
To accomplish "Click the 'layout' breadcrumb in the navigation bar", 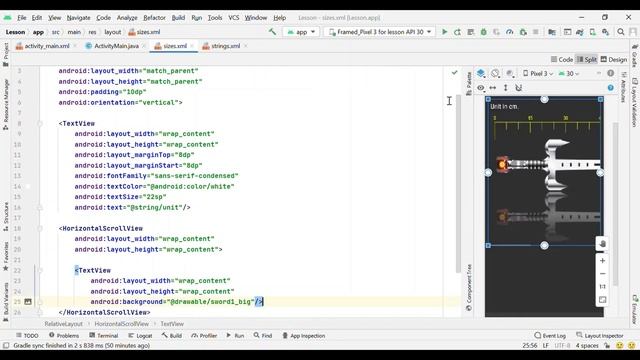I will tap(112, 32).
